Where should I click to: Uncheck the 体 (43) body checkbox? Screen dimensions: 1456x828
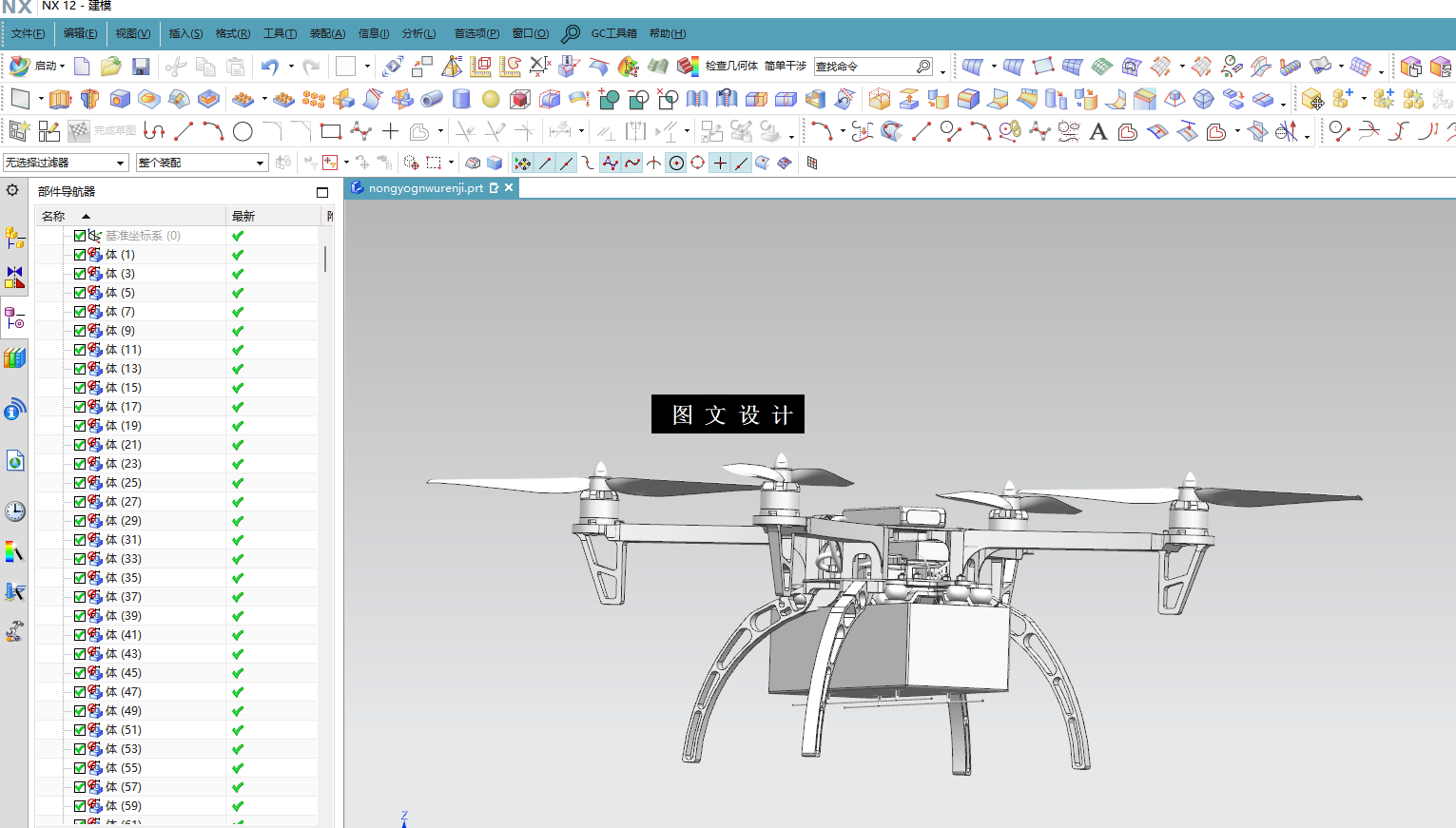[80, 654]
